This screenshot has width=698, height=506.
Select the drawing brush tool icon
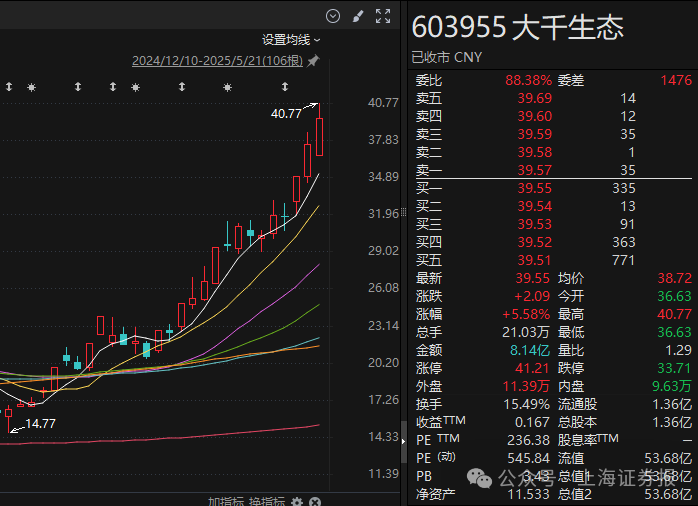(x=358, y=16)
